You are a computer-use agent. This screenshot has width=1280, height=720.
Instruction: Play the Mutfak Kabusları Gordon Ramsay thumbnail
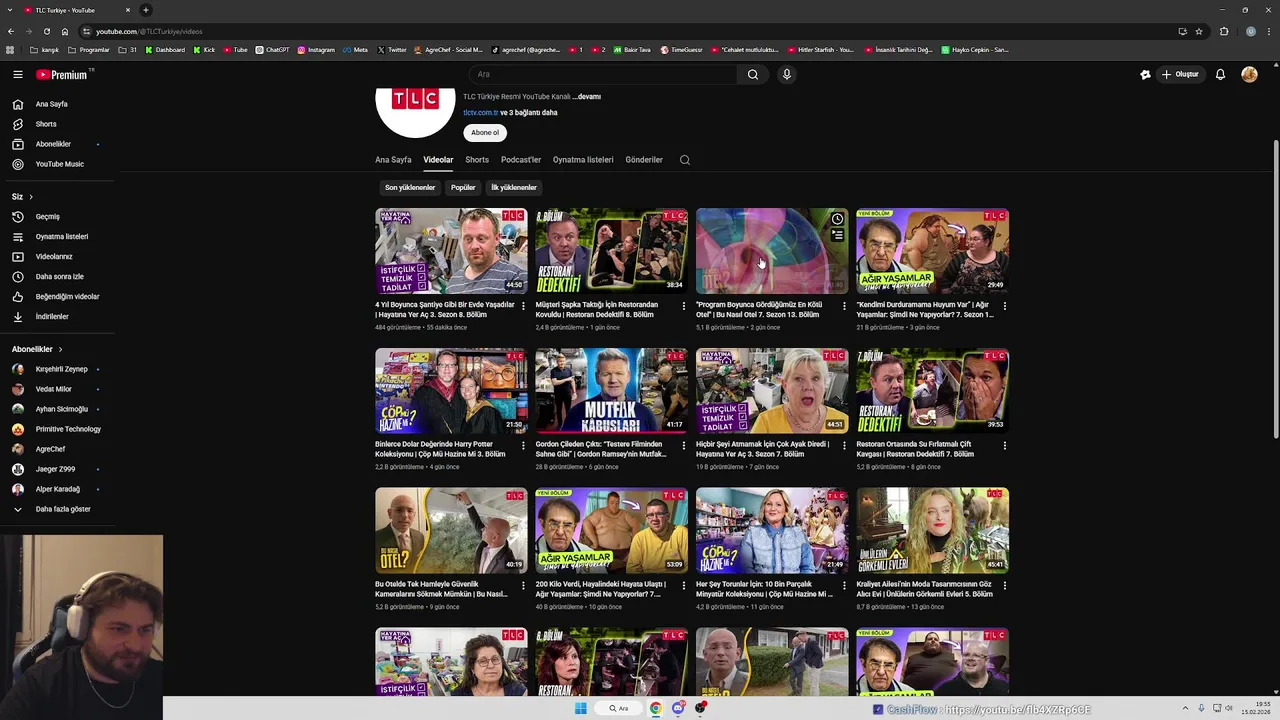(611, 391)
